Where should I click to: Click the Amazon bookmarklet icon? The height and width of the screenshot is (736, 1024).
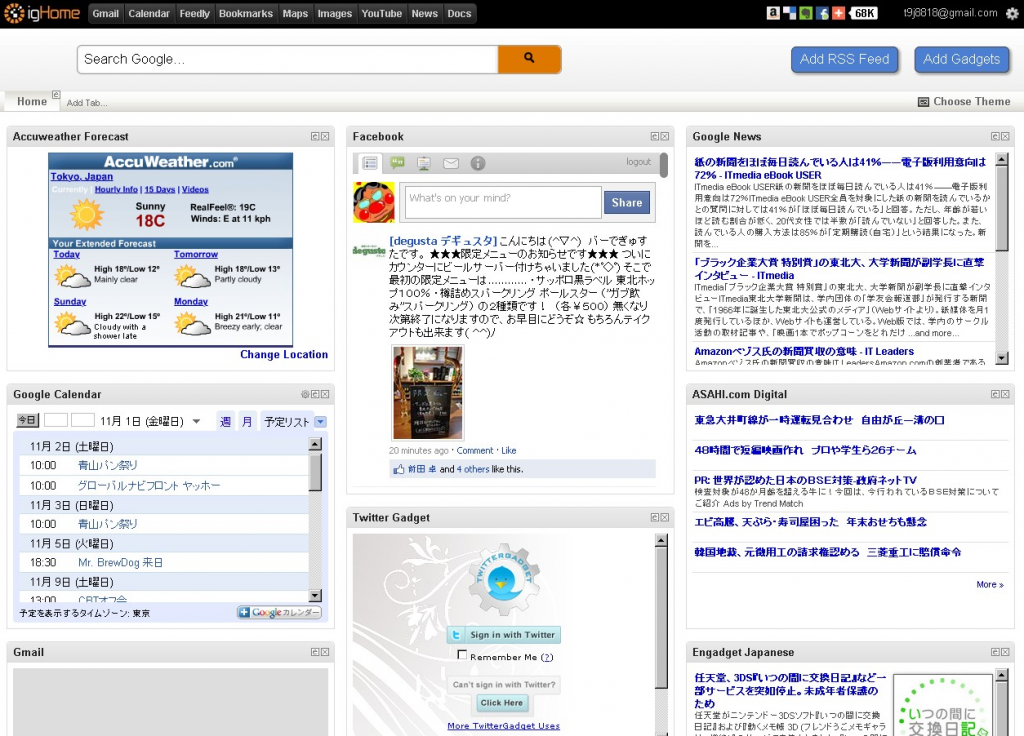[x=773, y=13]
